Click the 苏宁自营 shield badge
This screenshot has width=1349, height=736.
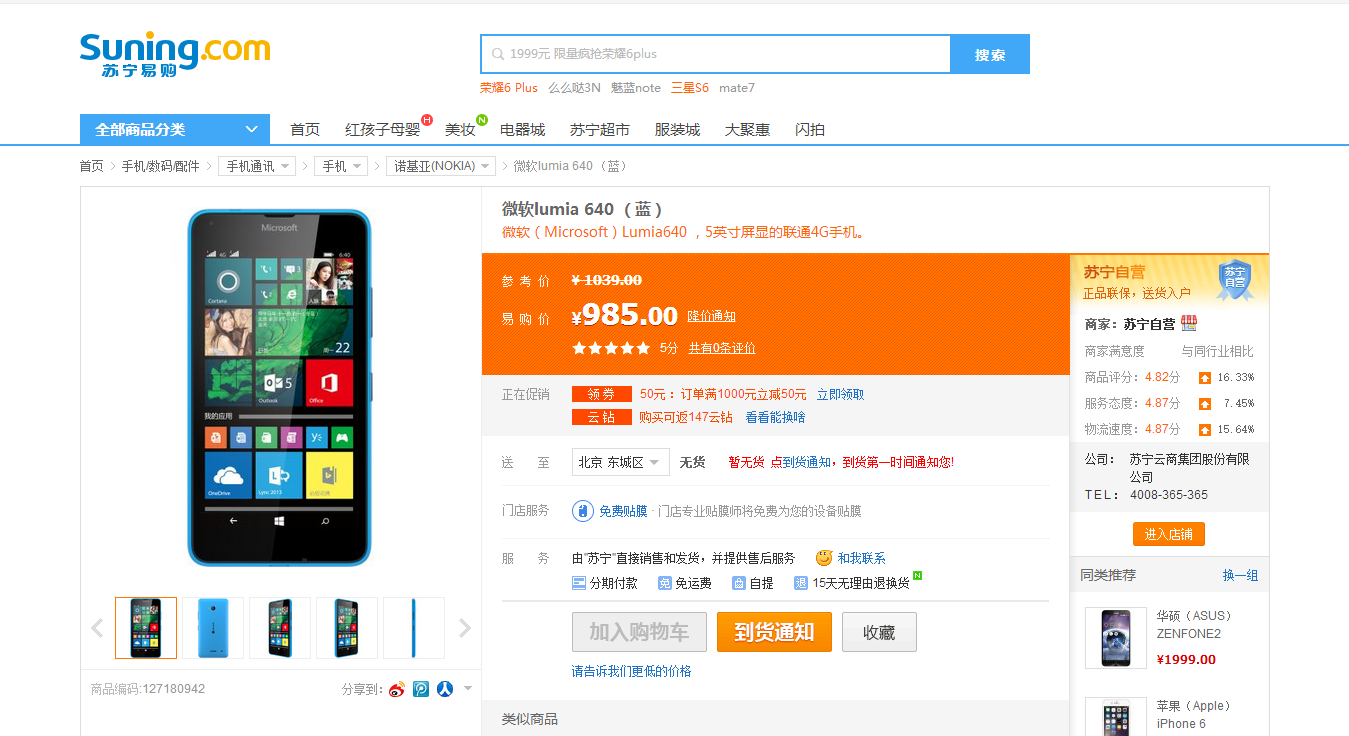(x=1236, y=278)
